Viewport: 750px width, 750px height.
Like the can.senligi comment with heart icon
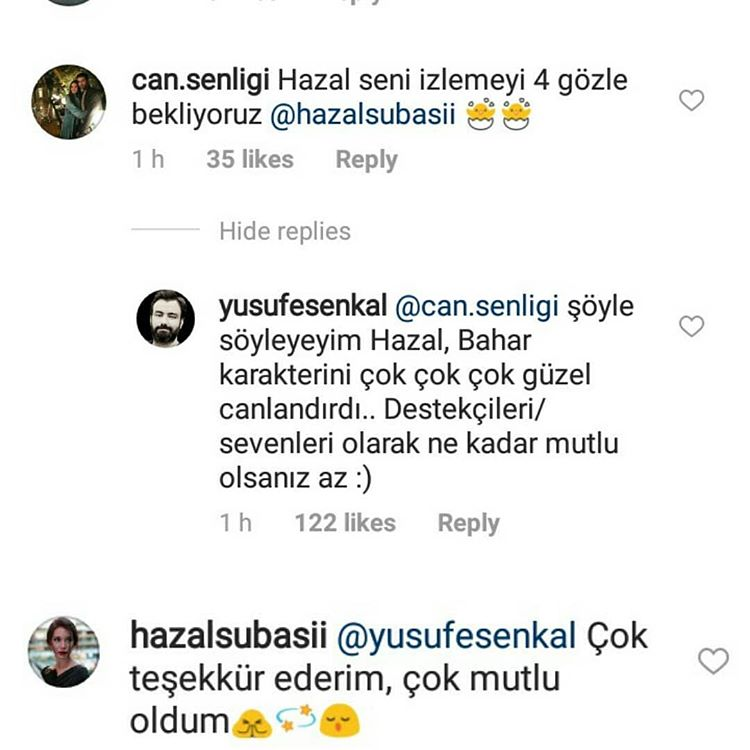click(691, 100)
